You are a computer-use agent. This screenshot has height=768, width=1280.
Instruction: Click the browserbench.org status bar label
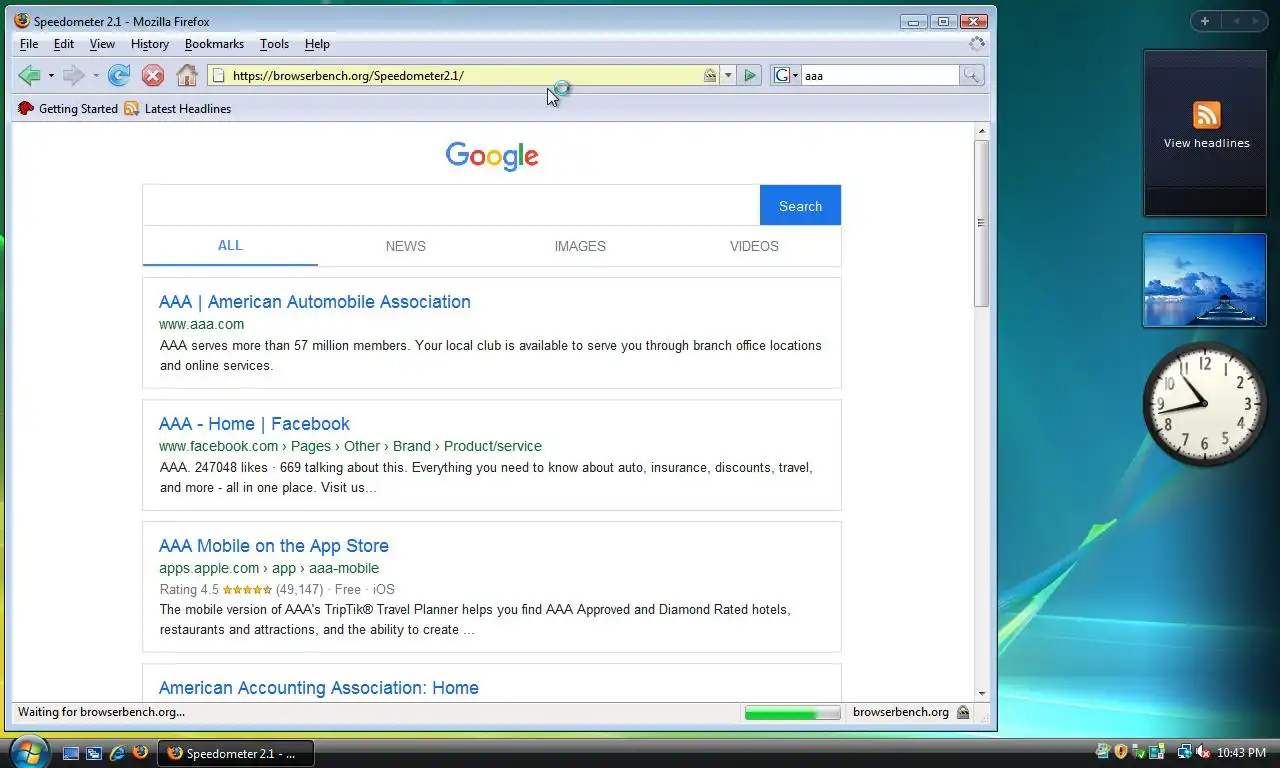tap(900, 712)
